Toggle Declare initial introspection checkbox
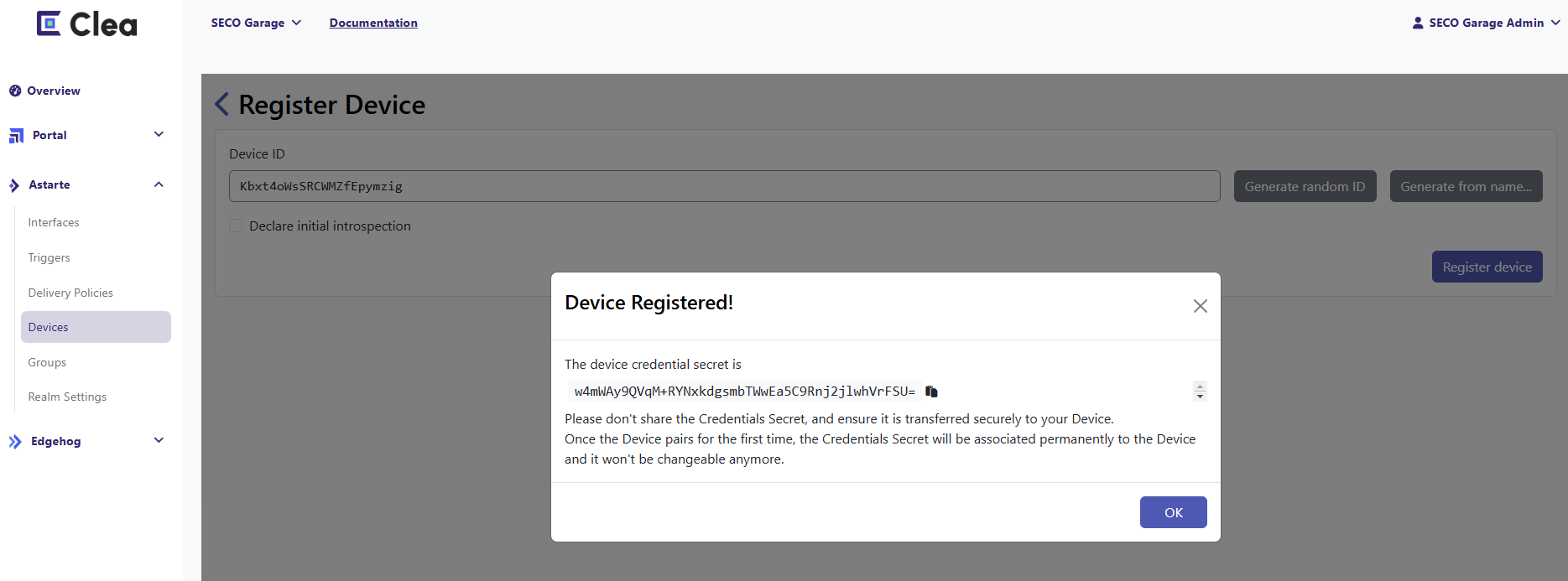1568x581 pixels. click(x=236, y=226)
